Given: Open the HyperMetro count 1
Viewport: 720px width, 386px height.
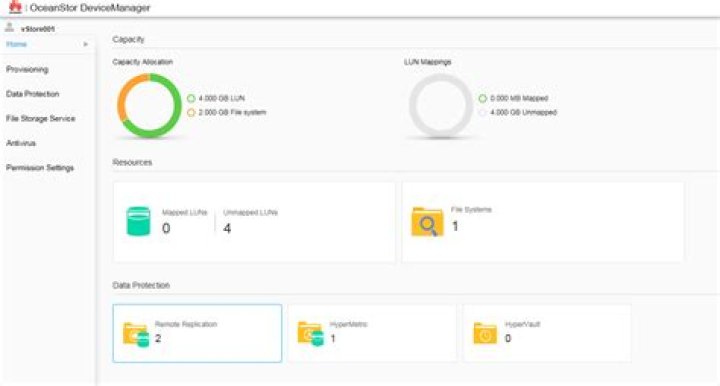Looking at the screenshot, I should (x=333, y=338).
